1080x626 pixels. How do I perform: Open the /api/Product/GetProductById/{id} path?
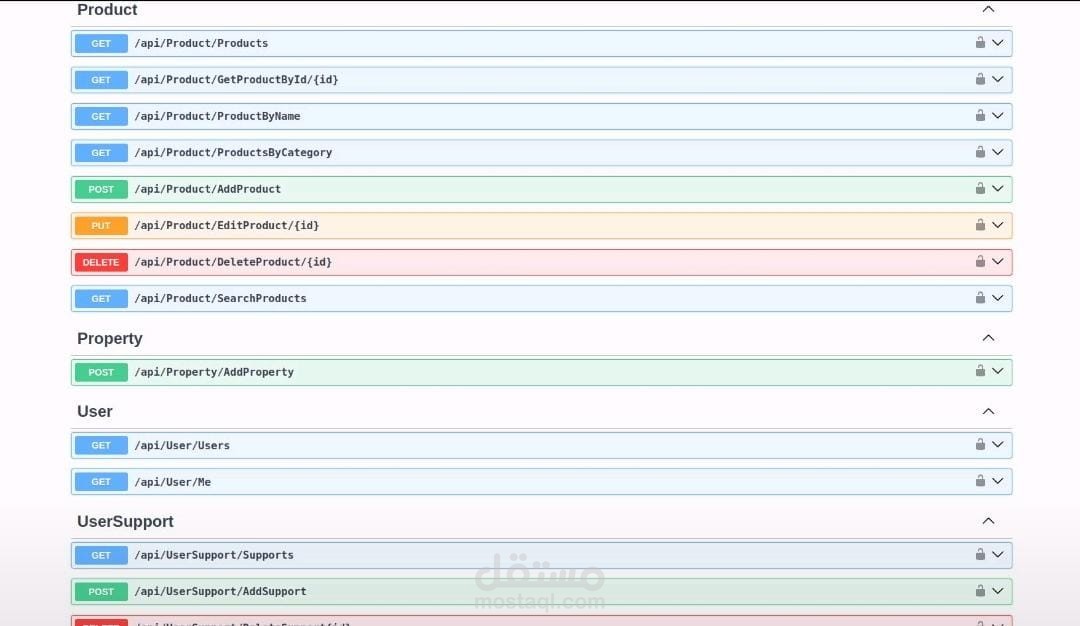coord(236,80)
